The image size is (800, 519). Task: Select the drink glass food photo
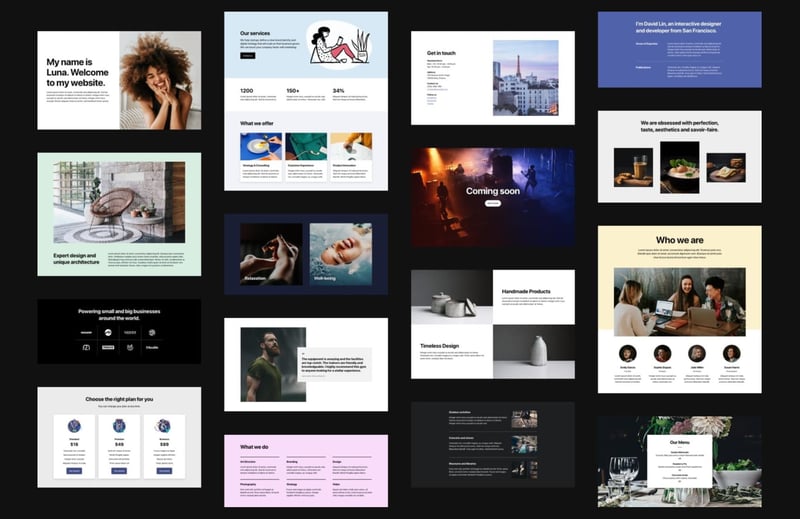coord(633,167)
